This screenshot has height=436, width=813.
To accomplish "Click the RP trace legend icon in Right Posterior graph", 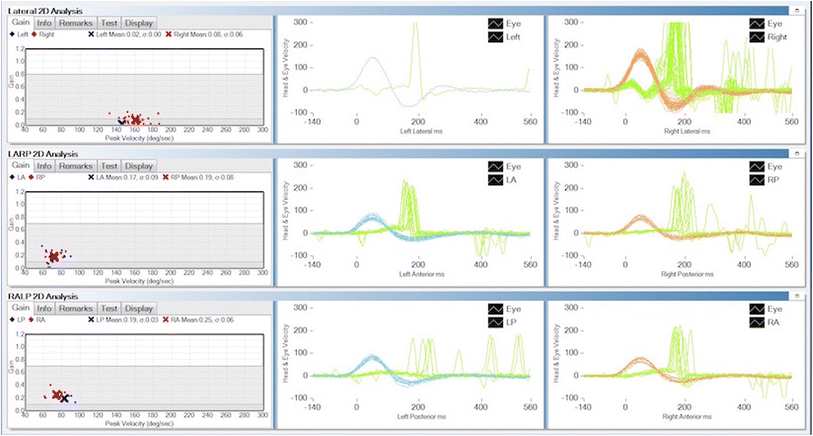I will pos(757,179).
